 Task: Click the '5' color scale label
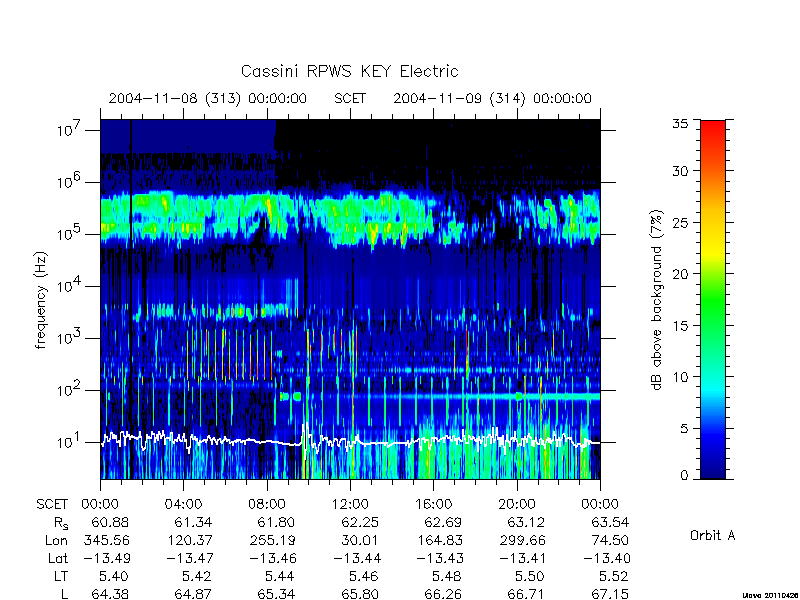pyautogui.click(x=684, y=429)
